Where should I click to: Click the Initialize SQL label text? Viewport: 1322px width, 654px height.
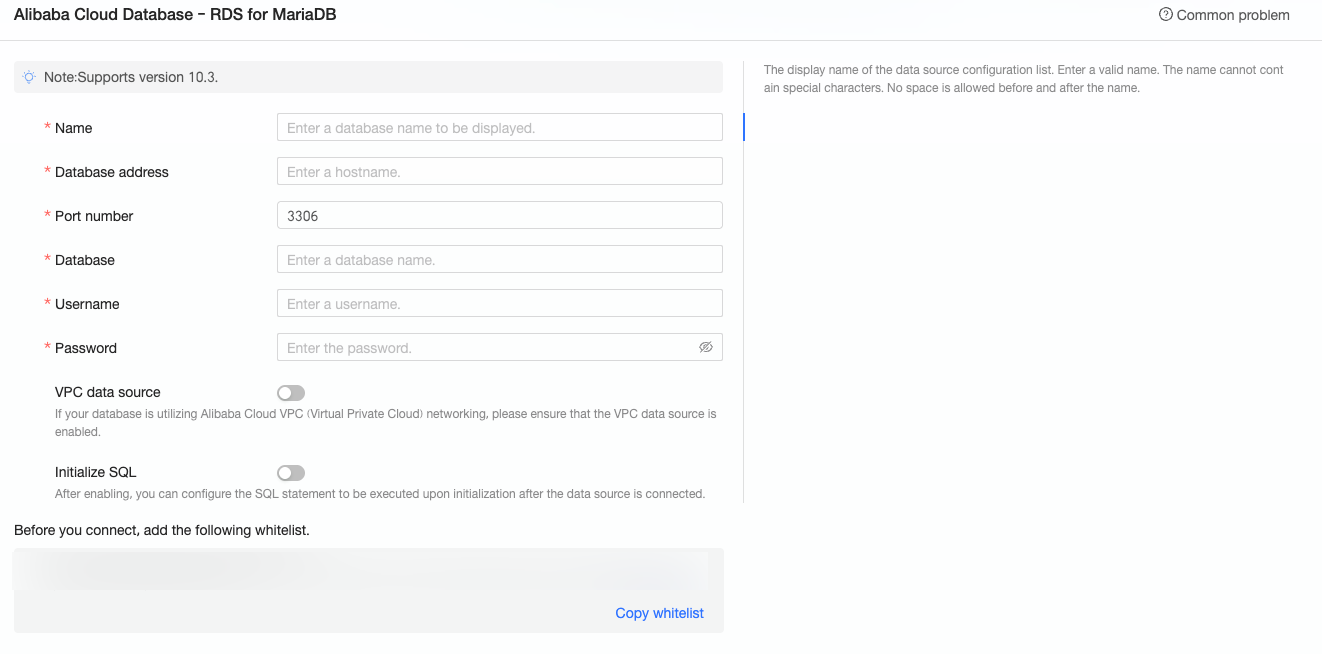tap(96, 472)
